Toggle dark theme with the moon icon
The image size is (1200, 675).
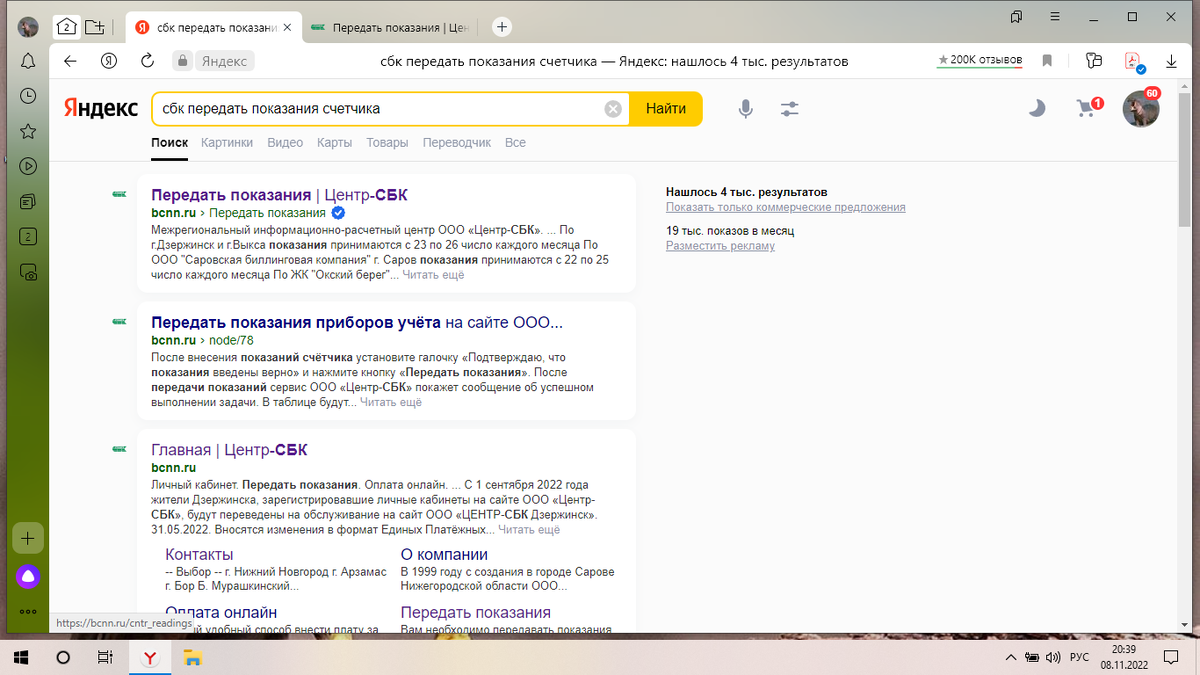(x=1036, y=108)
